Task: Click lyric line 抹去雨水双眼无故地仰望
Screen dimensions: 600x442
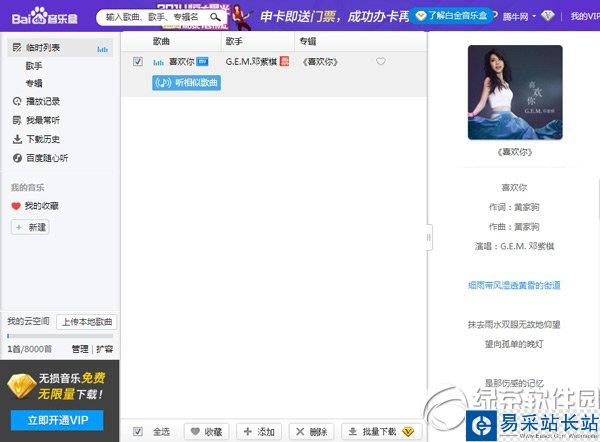Action: point(514,325)
